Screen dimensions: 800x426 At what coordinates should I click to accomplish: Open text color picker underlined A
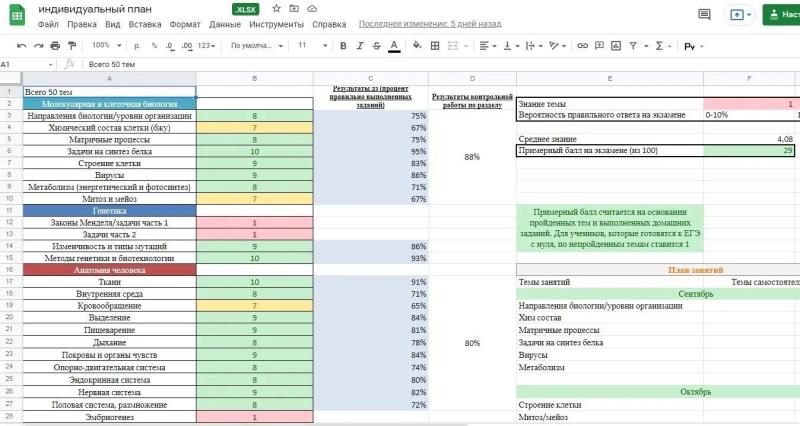tap(394, 46)
